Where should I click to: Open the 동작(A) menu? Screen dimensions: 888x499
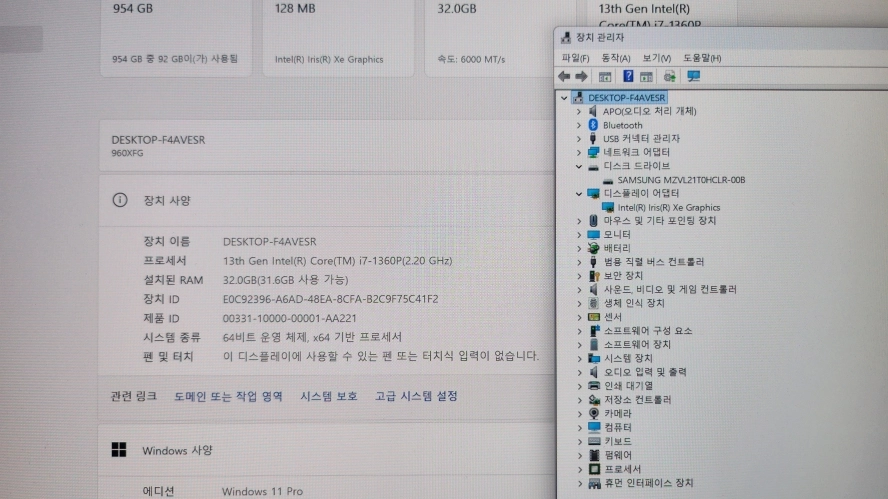point(616,58)
